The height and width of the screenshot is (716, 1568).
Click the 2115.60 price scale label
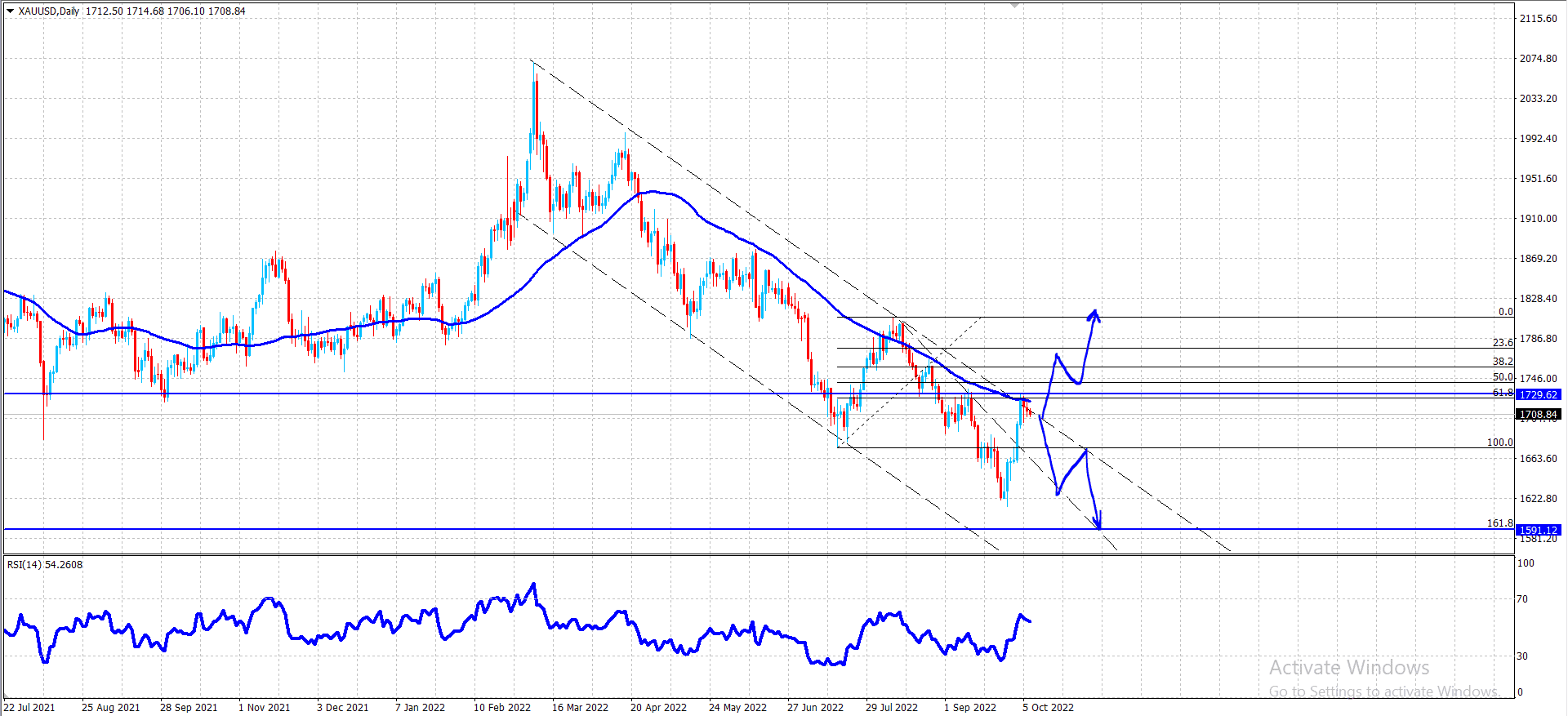coord(1539,19)
